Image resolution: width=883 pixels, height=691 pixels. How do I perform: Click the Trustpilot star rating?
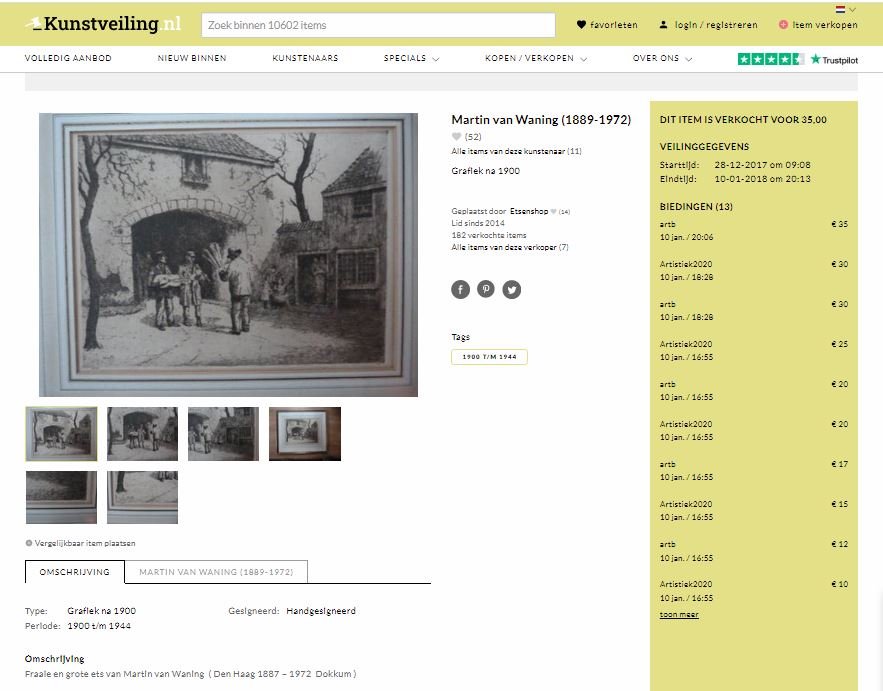pos(771,59)
